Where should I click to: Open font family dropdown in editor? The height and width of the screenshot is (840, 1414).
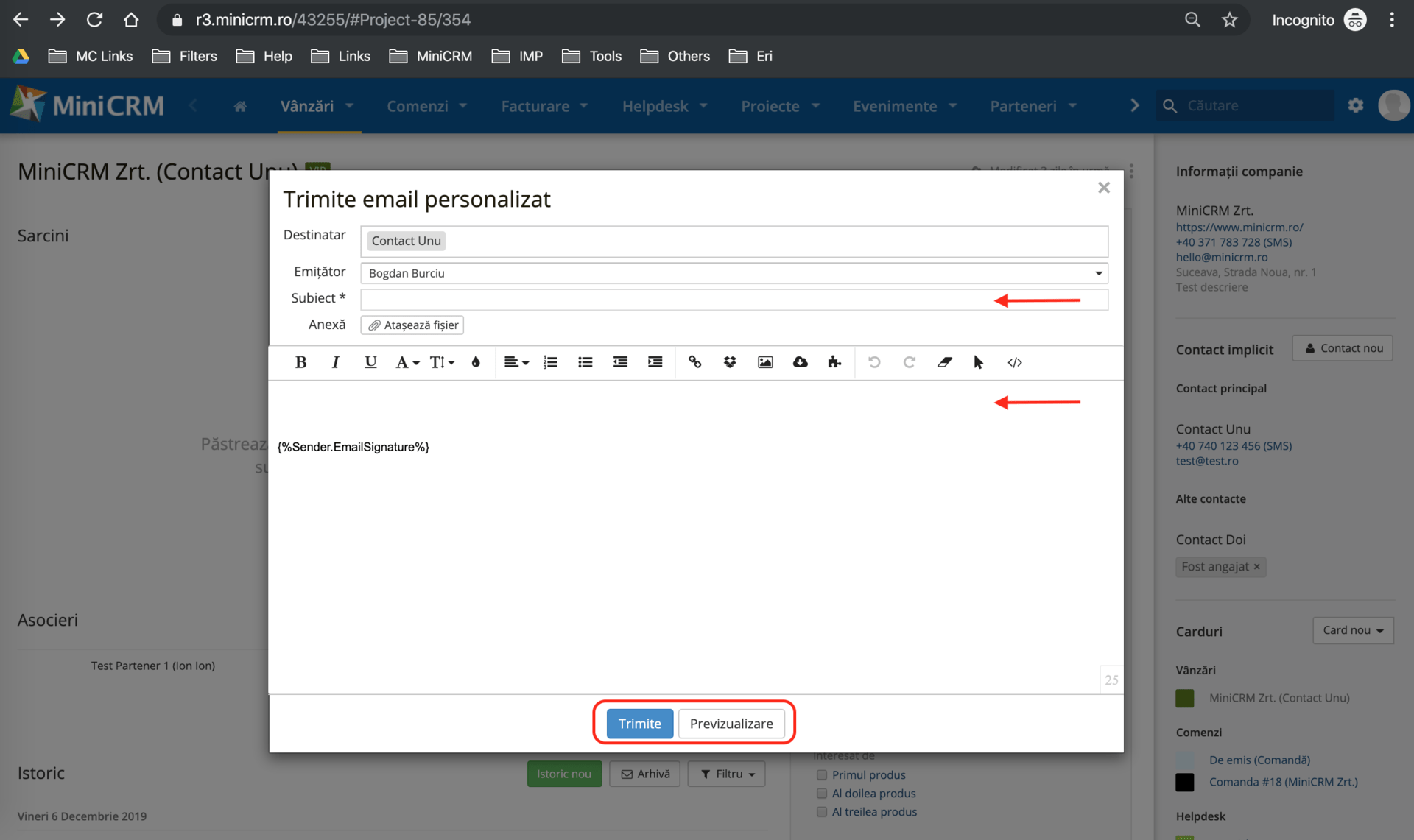click(x=407, y=362)
